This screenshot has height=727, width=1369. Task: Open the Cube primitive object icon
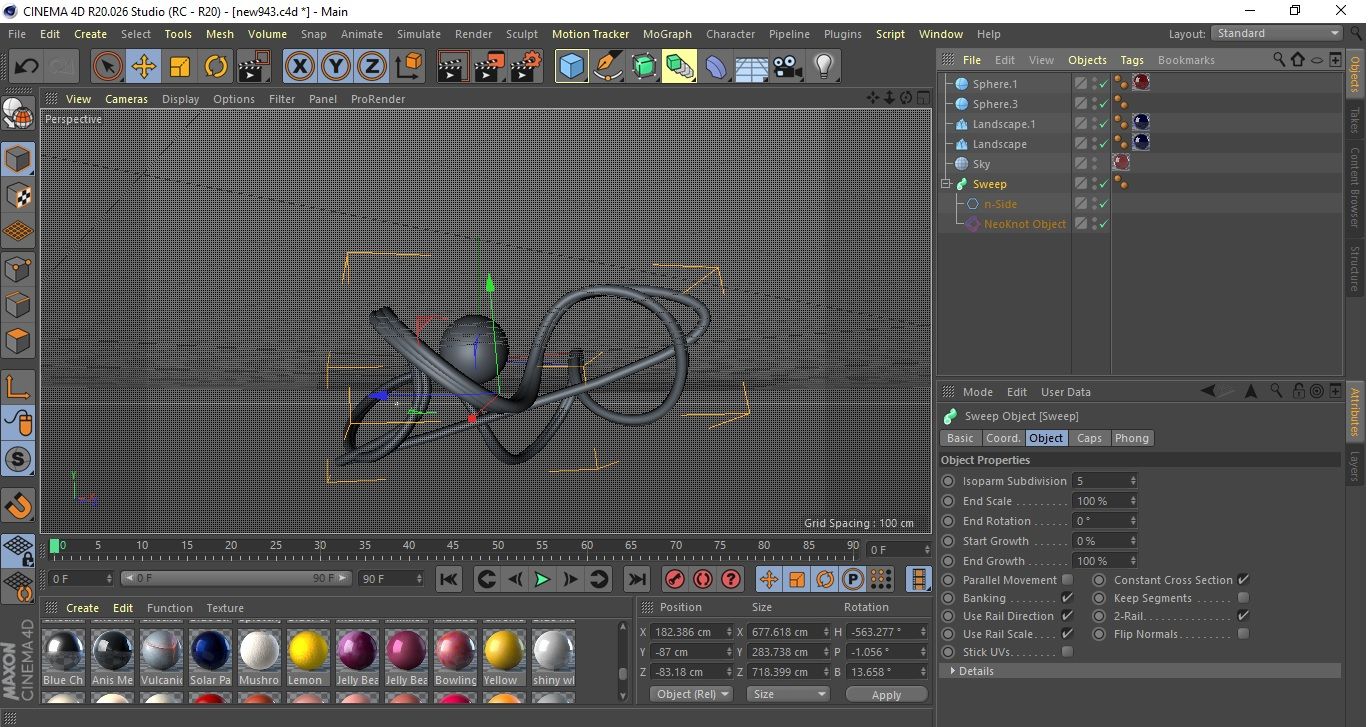click(x=572, y=67)
